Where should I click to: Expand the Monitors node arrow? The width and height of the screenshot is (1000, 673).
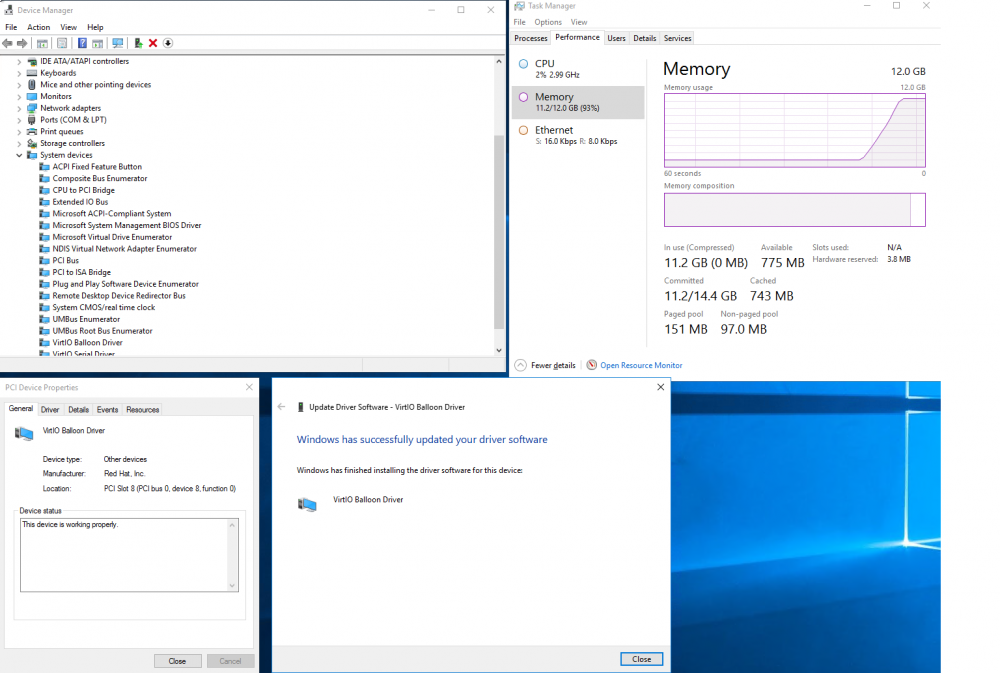pos(19,97)
